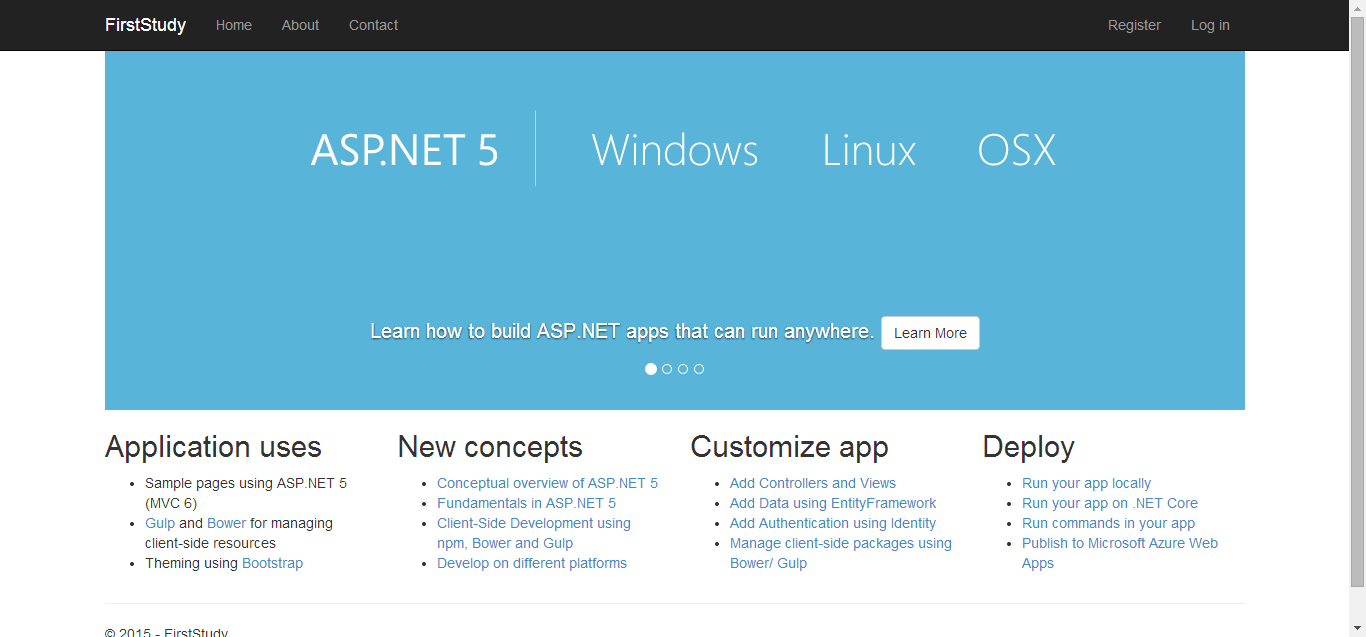Click the New concepts heading

tap(490, 447)
